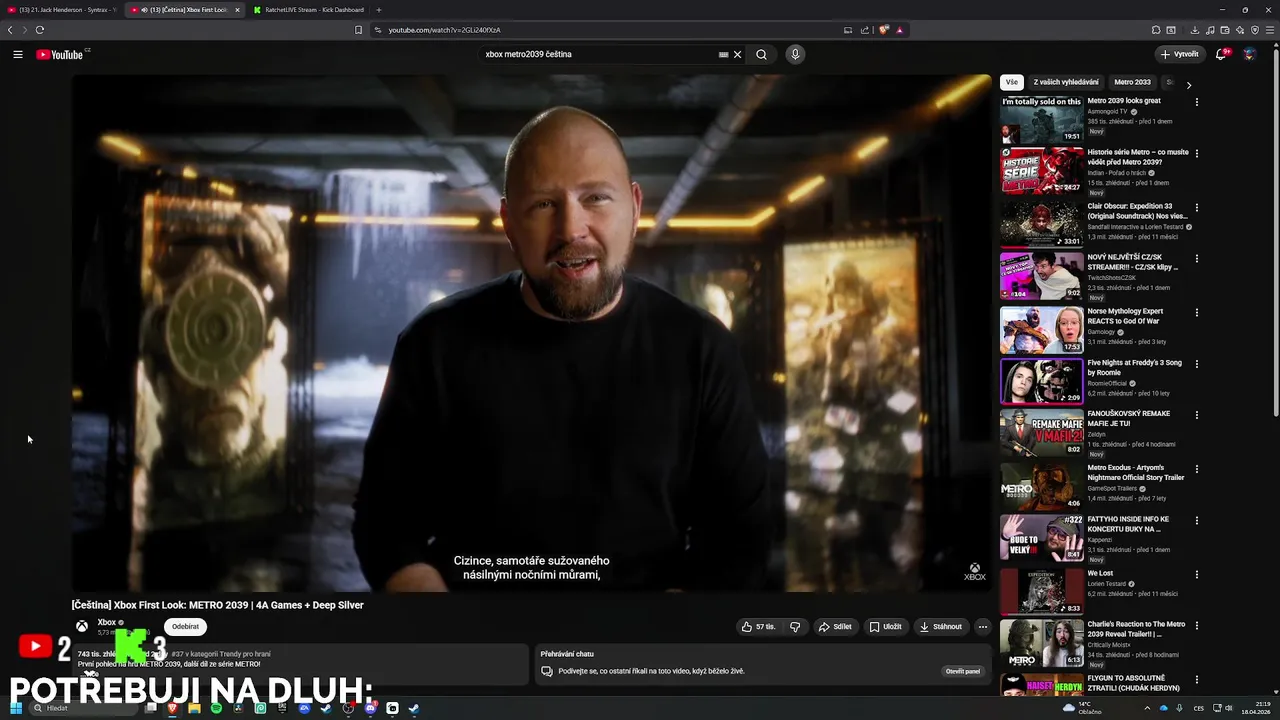Open Spotify from the taskbar
Viewport: 1280px width, 720px height.
216,708
